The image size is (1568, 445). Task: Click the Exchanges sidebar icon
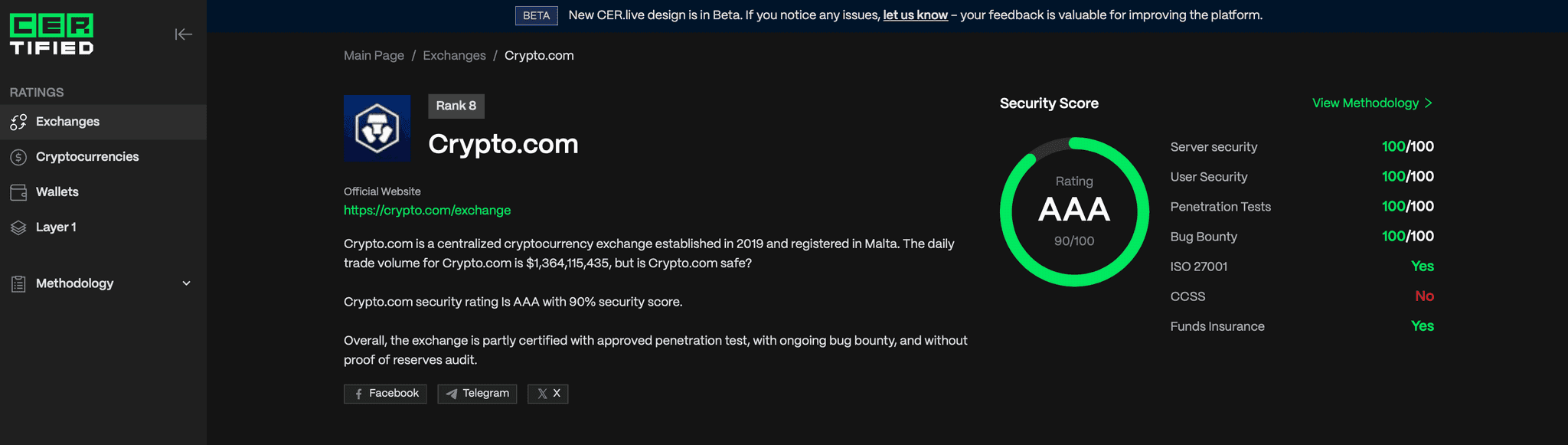(18, 122)
